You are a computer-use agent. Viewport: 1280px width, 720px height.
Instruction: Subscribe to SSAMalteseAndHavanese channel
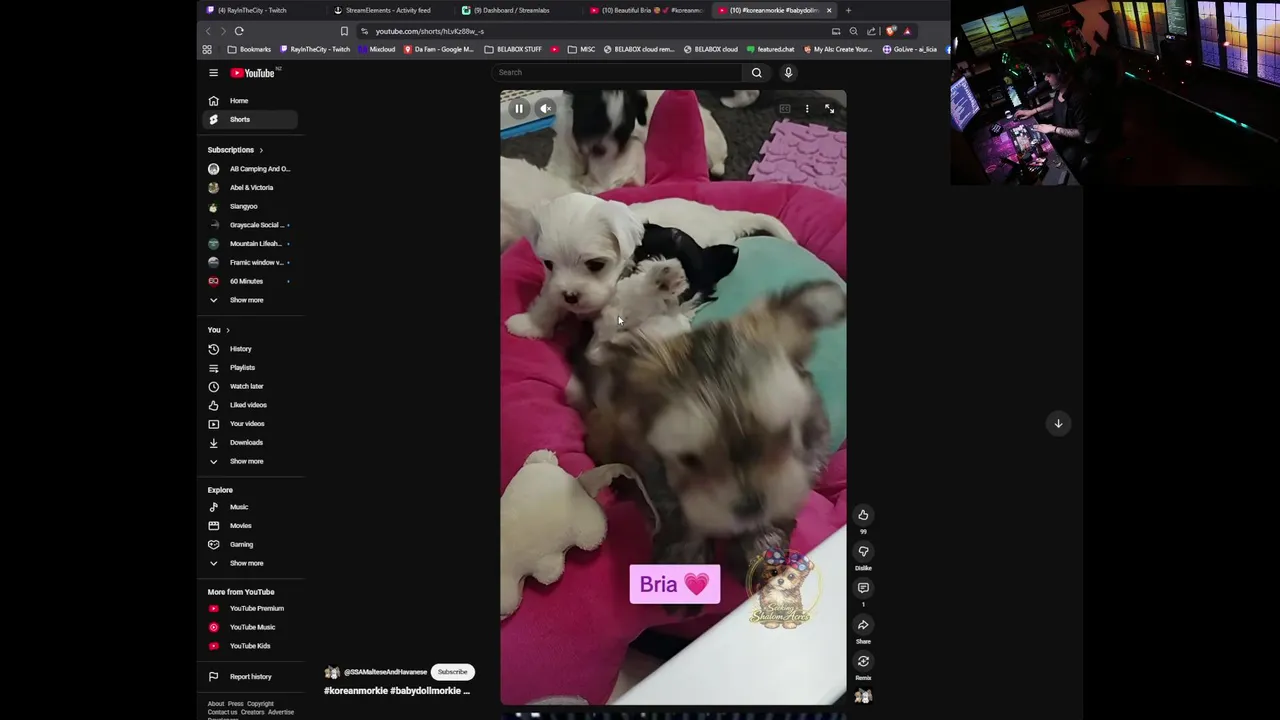click(x=452, y=672)
